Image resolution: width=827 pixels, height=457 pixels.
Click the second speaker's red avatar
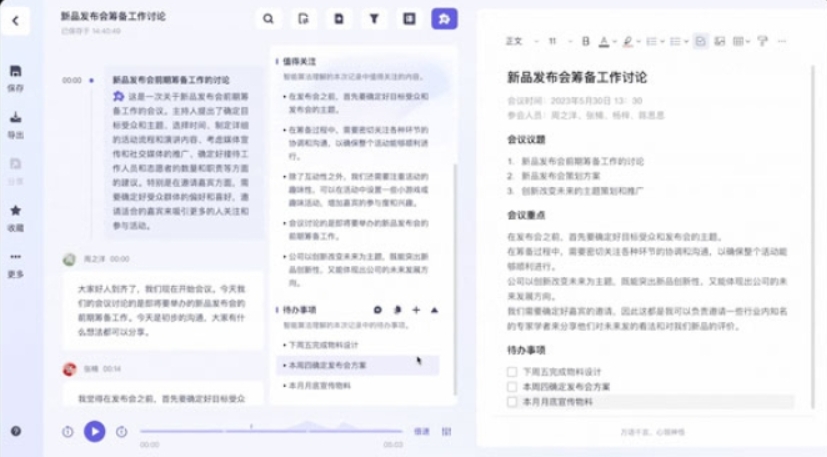[x=69, y=369]
